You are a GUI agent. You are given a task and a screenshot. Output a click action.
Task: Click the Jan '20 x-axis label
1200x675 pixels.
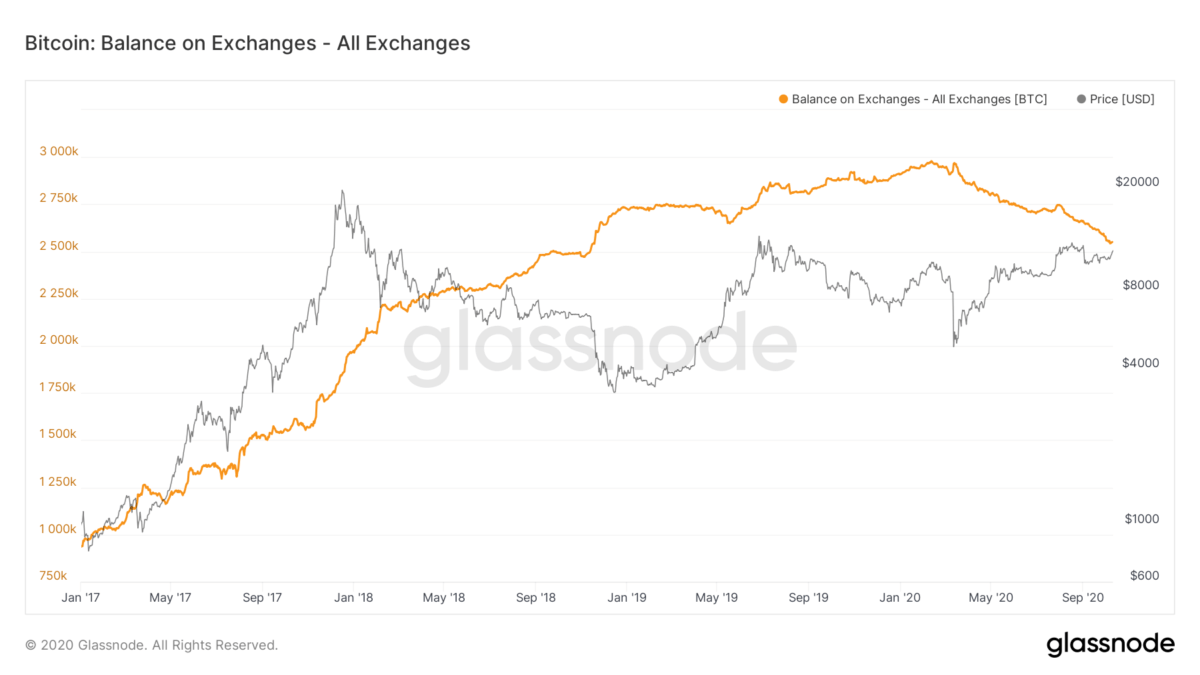tap(899, 597)
